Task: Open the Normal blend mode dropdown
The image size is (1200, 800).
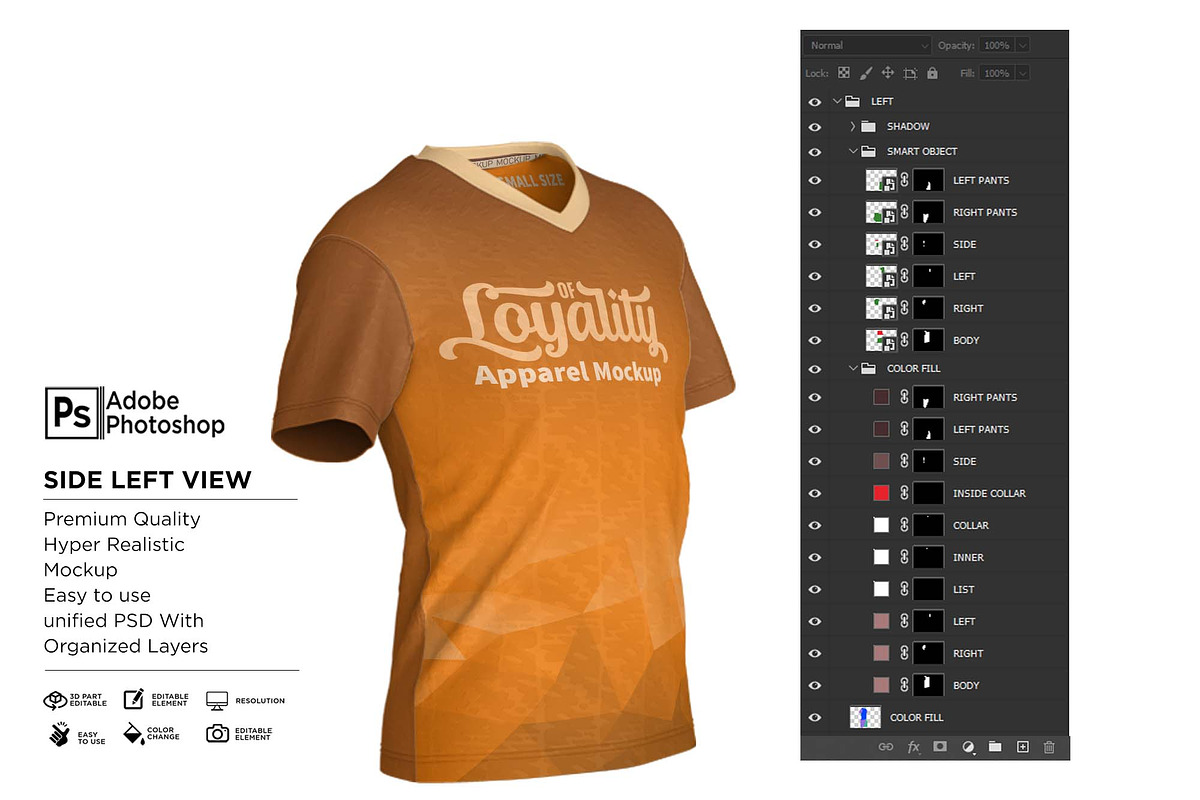Action: [x=868, y=46]
